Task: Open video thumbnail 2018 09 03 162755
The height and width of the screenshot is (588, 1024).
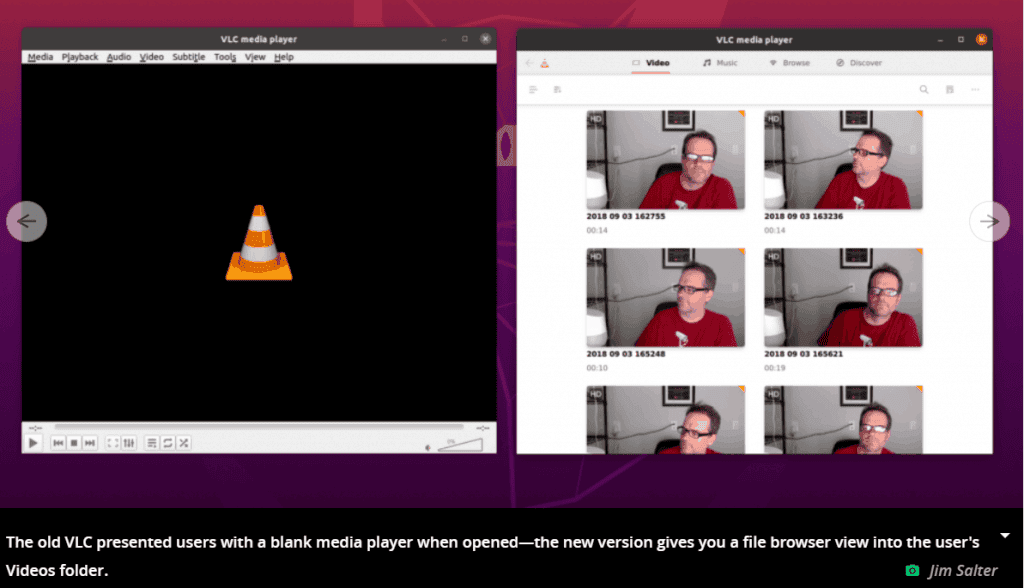Action: pos(665,160)
